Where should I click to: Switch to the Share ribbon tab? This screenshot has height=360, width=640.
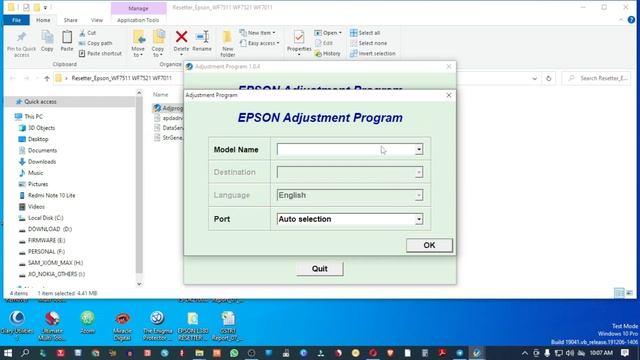[70, 20]
